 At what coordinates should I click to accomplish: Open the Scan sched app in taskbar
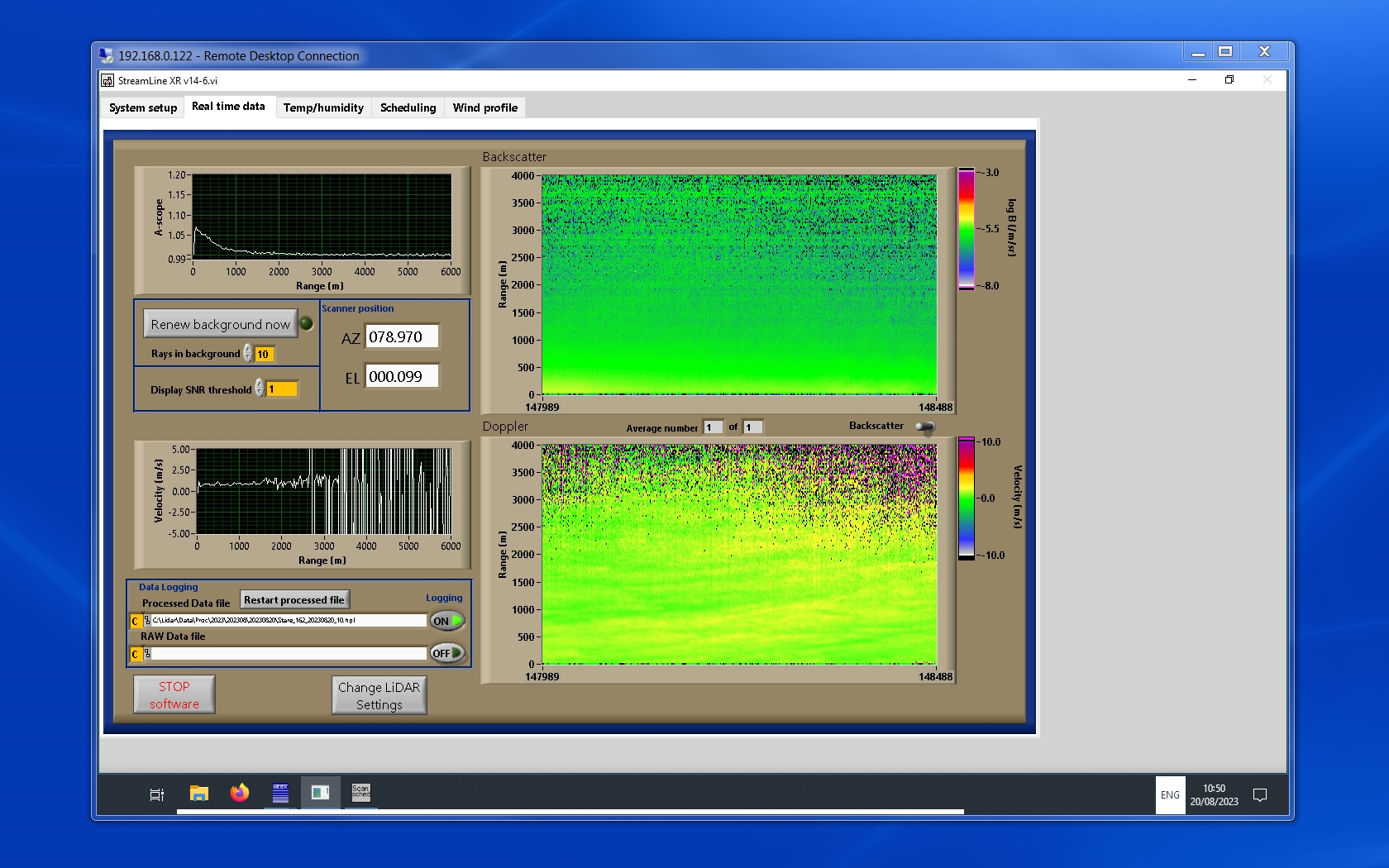tap(361, 794)
